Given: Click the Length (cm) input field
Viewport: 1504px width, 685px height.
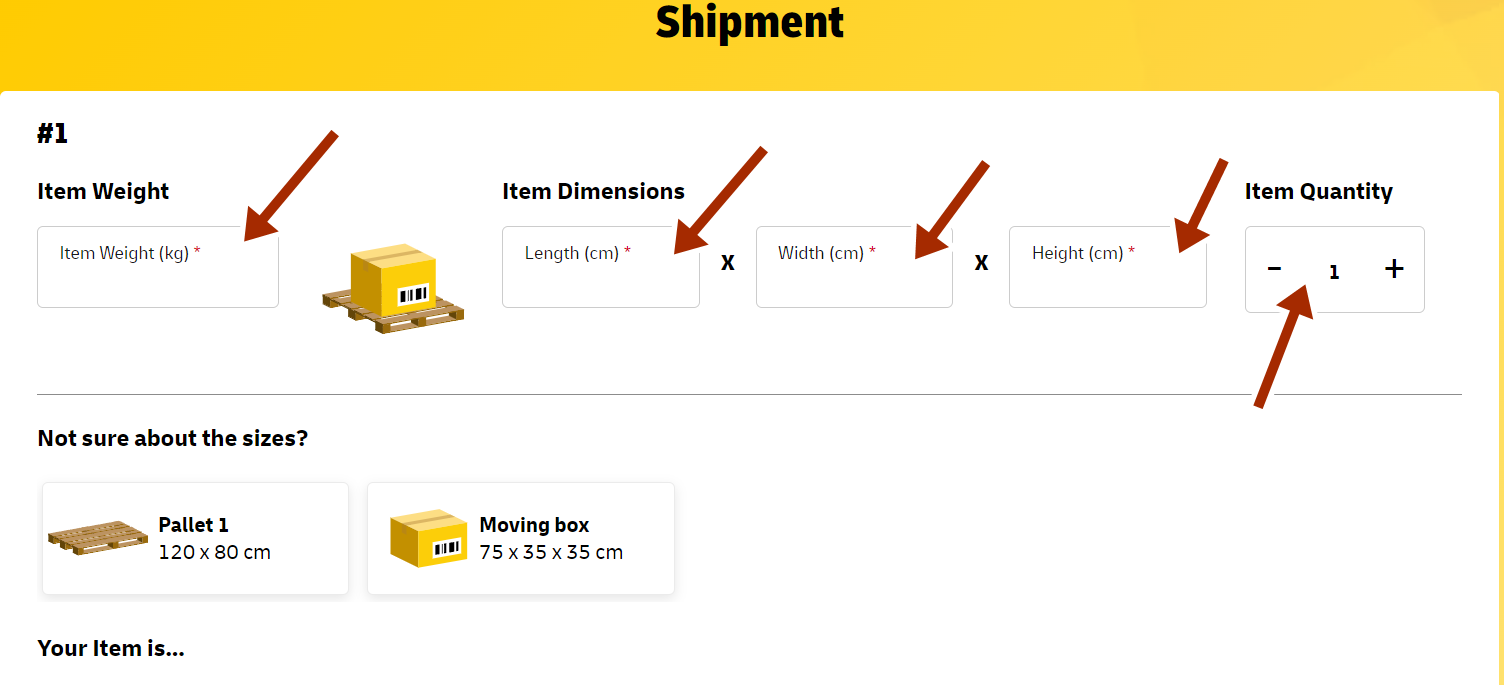Looking at the screenshot, I should (600, 267).
